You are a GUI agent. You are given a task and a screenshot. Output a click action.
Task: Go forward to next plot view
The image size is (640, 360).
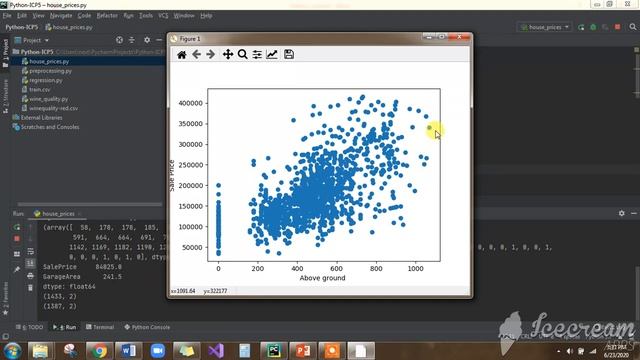tap(211, 54)
